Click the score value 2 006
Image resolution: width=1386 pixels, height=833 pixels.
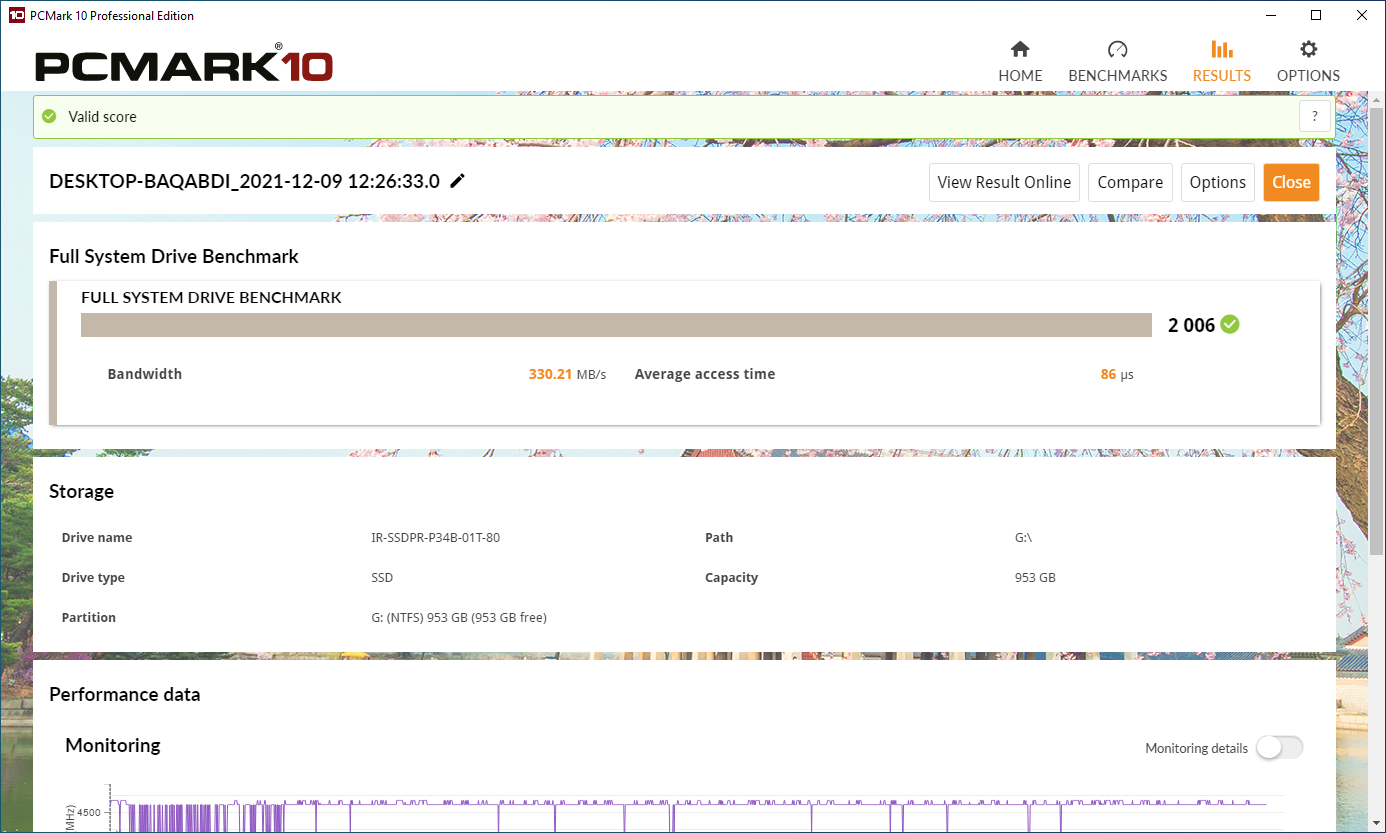[1191, 325]
